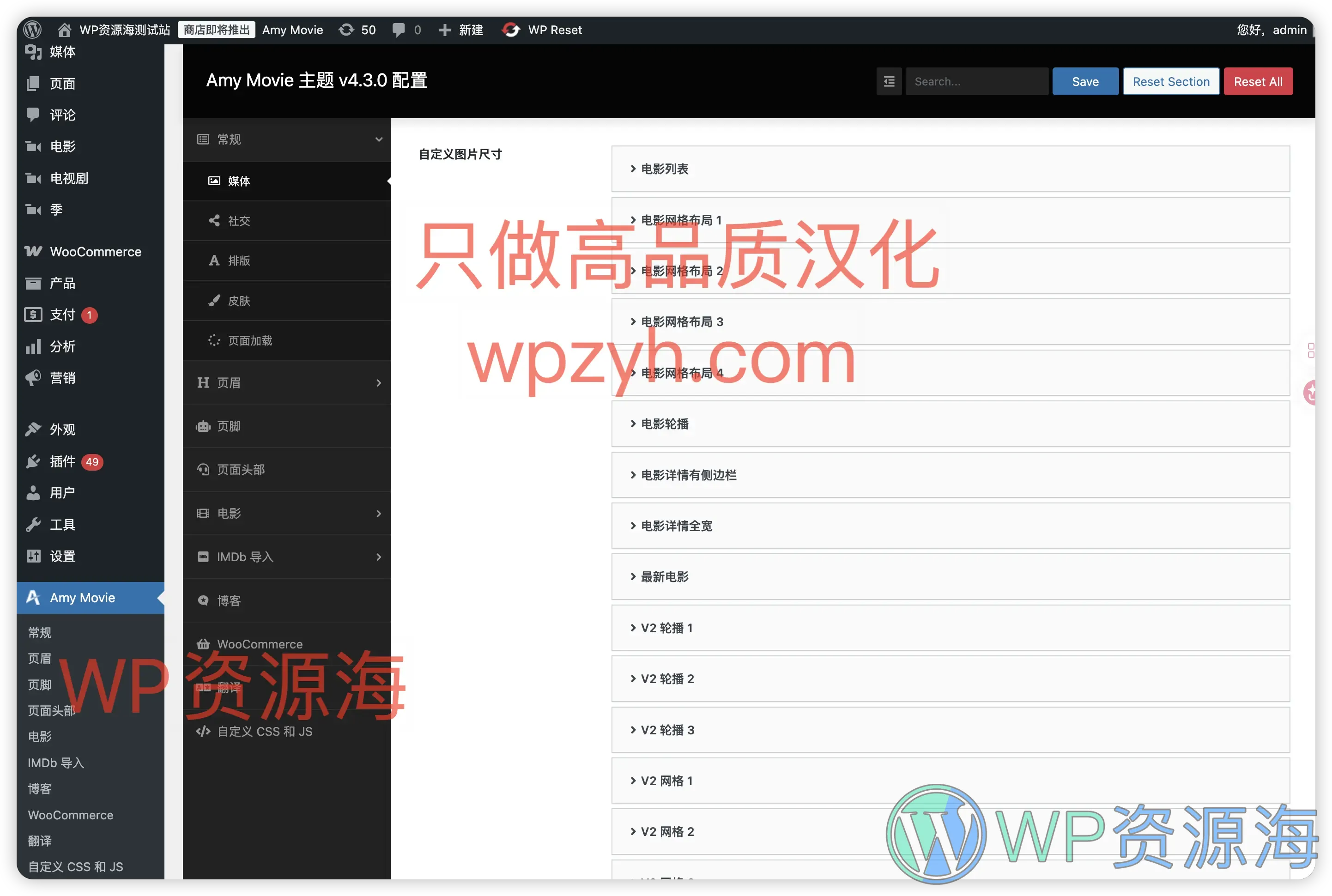Click the 皮肤 brush icon in settings

coord(214,301)
